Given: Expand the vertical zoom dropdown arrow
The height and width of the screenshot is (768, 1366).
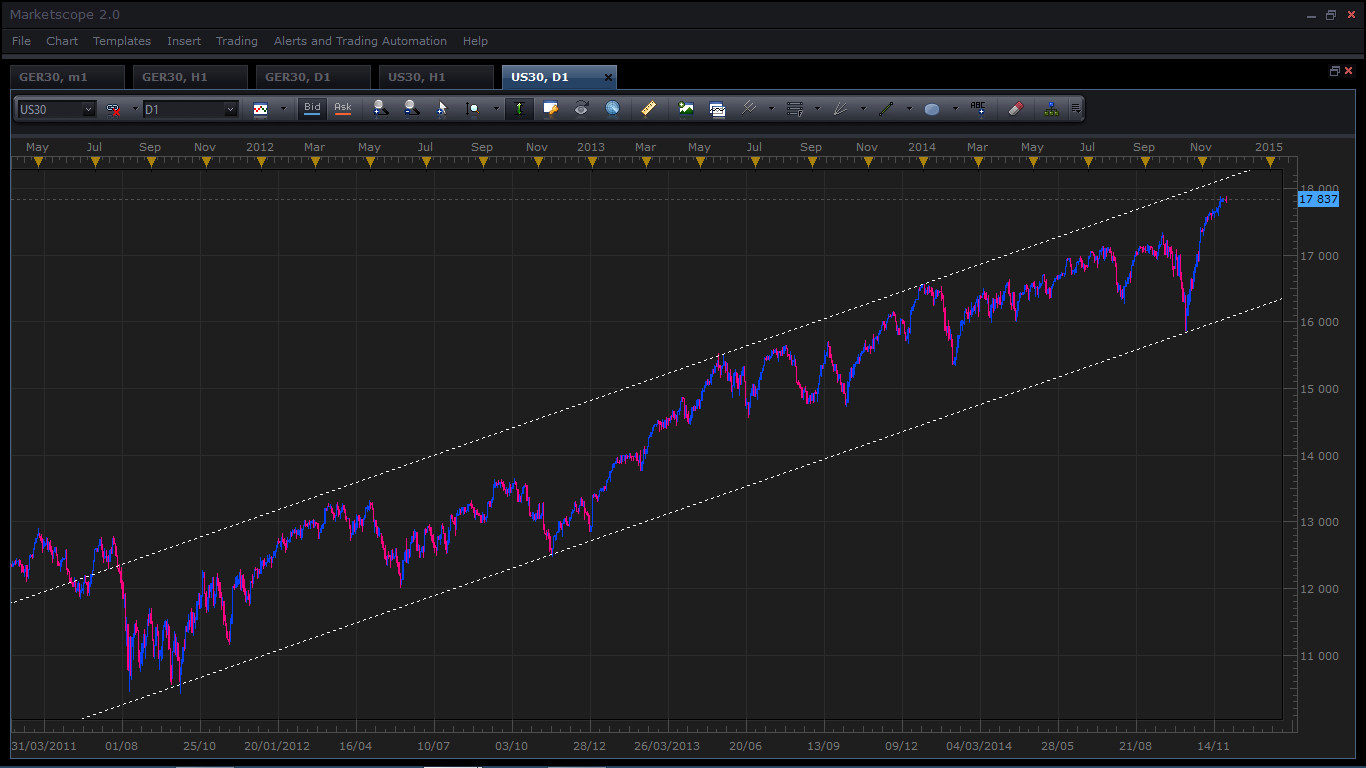Looking at the screenshot, I should tap(496, 109).
